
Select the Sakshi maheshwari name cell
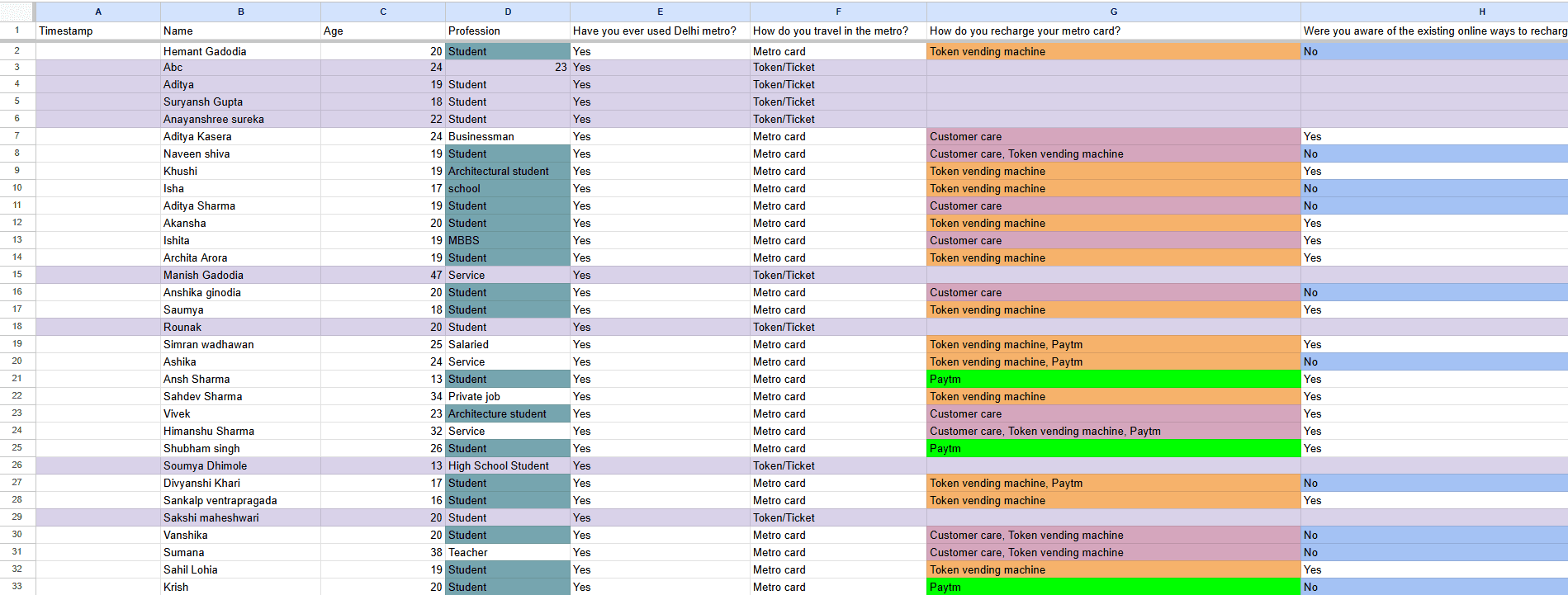point(240,517)
